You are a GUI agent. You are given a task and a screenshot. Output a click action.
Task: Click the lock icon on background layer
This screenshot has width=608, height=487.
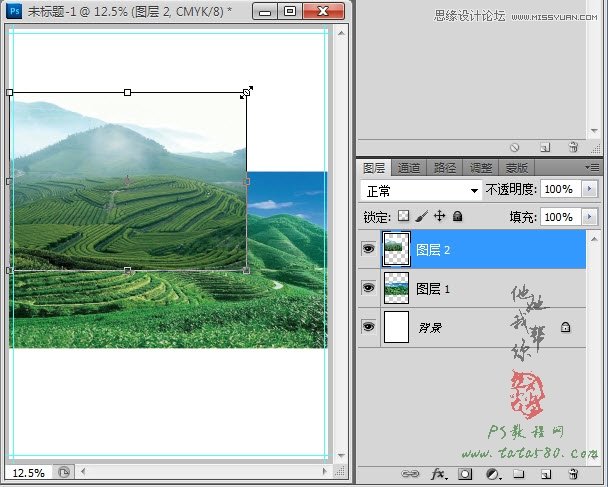coord(565,328)
